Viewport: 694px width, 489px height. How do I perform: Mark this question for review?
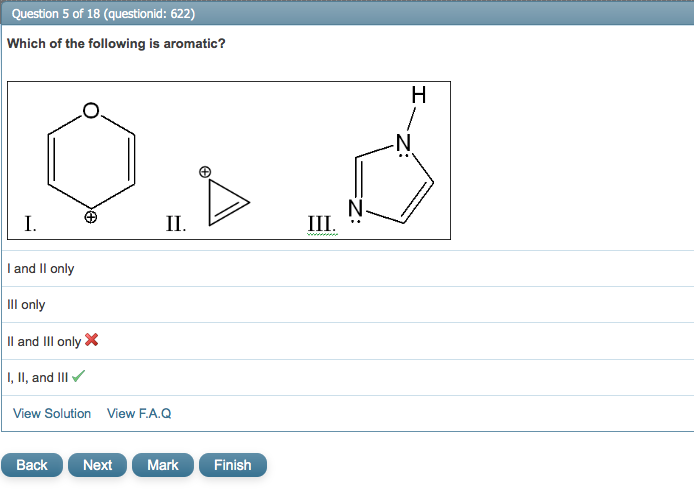coord(162,465)
